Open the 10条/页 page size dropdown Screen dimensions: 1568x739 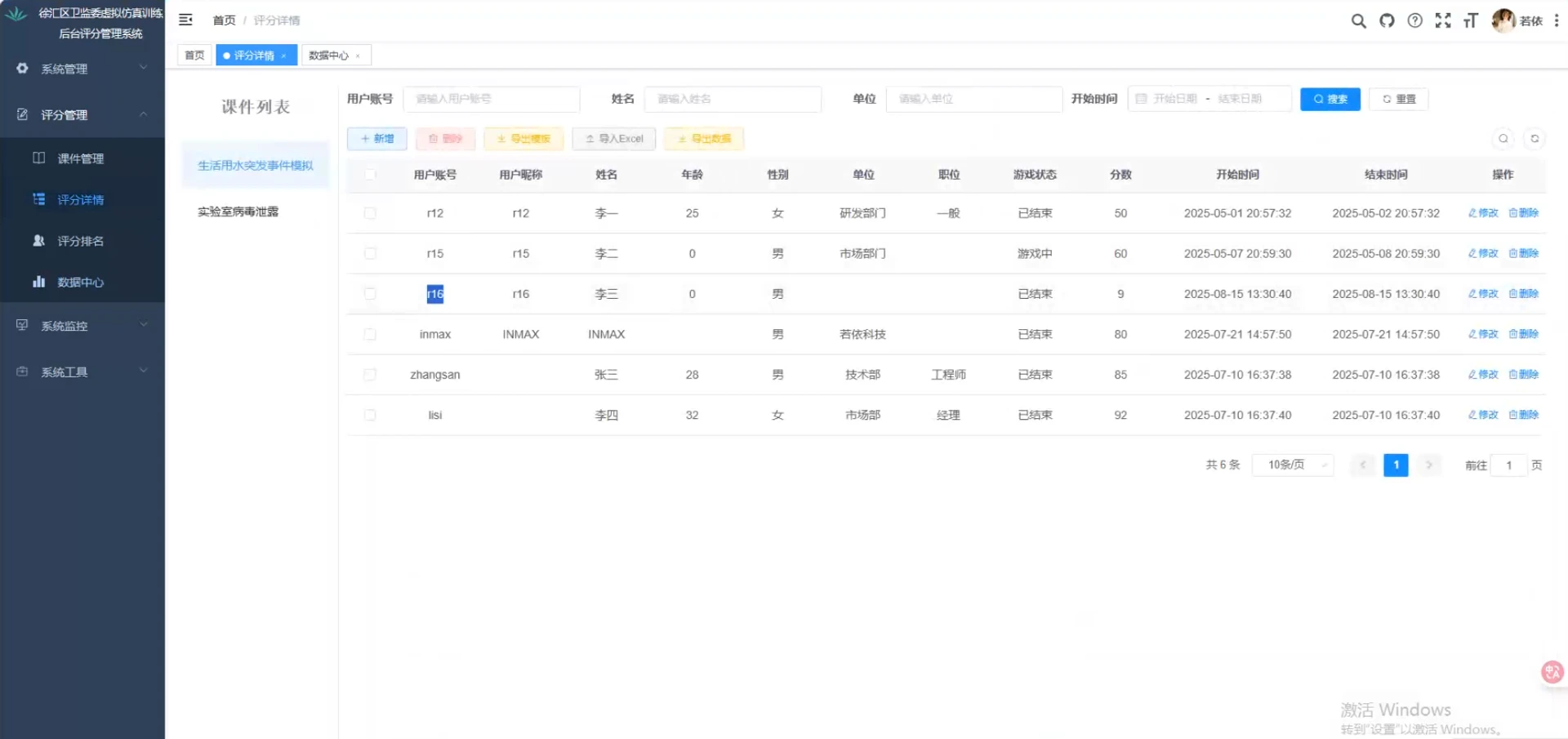click(x=1293, y=465)
